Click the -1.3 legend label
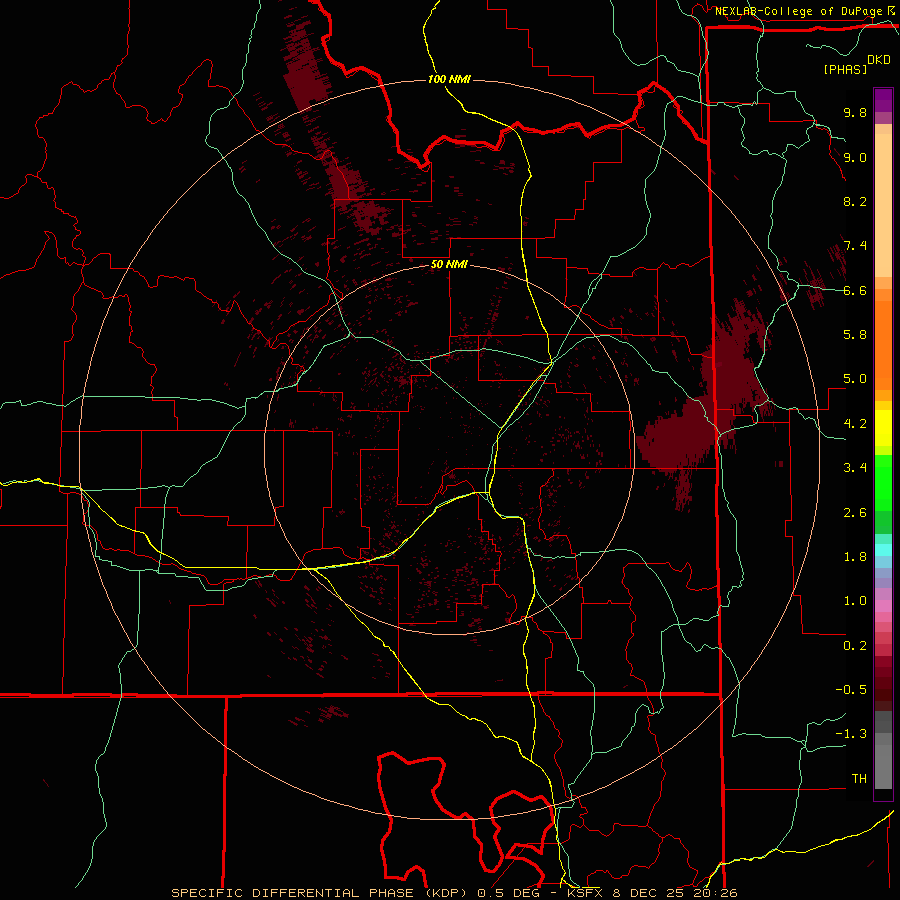 pyautogui.click(x=851, y=734)
